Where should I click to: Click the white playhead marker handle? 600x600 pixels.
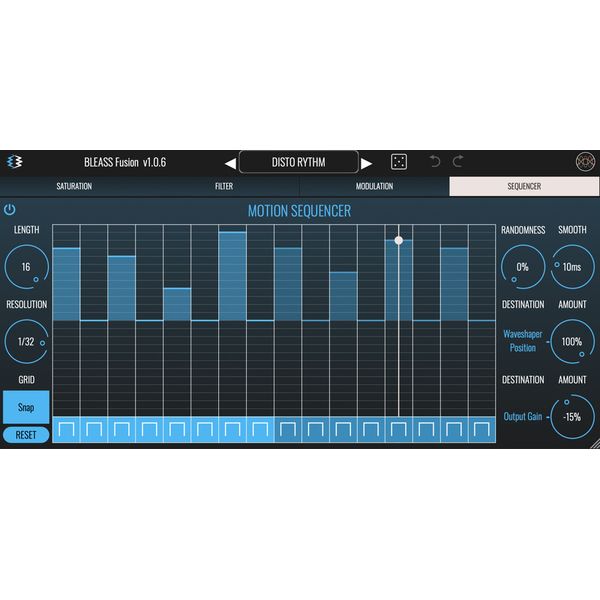coord(399,240)
